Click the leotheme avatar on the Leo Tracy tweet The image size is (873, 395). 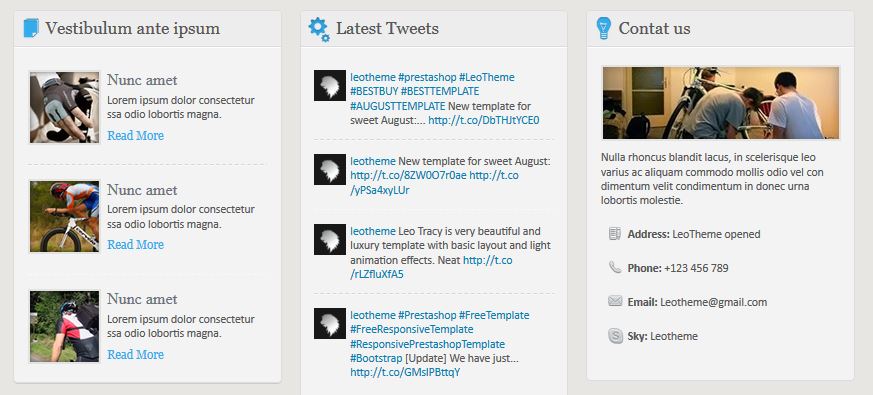click(330, 240)
